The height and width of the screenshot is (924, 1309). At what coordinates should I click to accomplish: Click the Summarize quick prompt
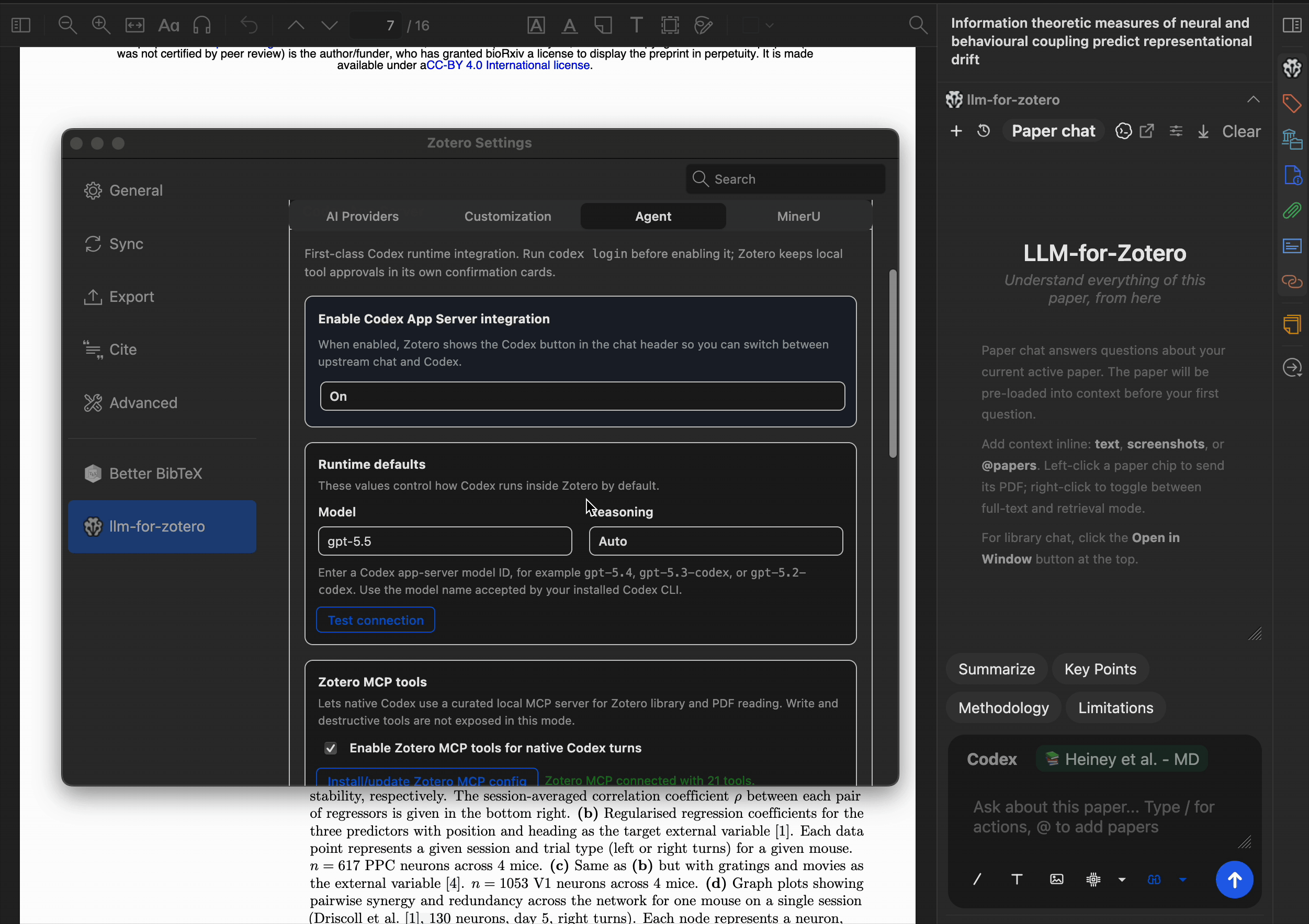point(996,669)
